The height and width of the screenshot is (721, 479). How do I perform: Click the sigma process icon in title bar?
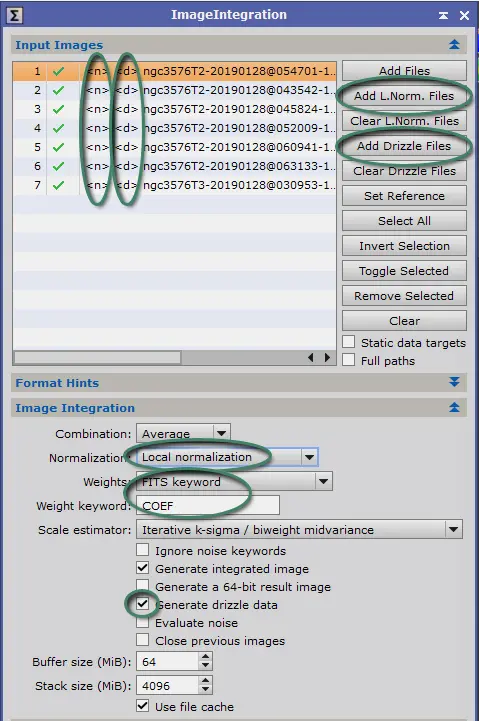tap(14, 15)
